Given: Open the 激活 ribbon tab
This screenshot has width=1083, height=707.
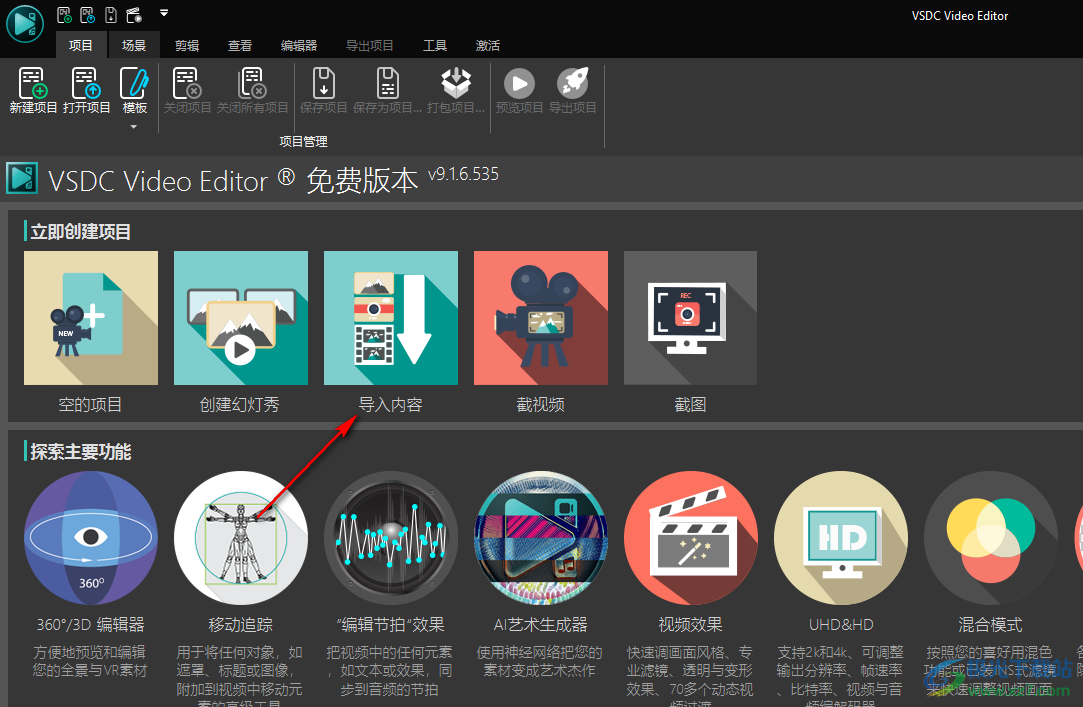Looking at the screenshot, I should (x=488, y=46).
